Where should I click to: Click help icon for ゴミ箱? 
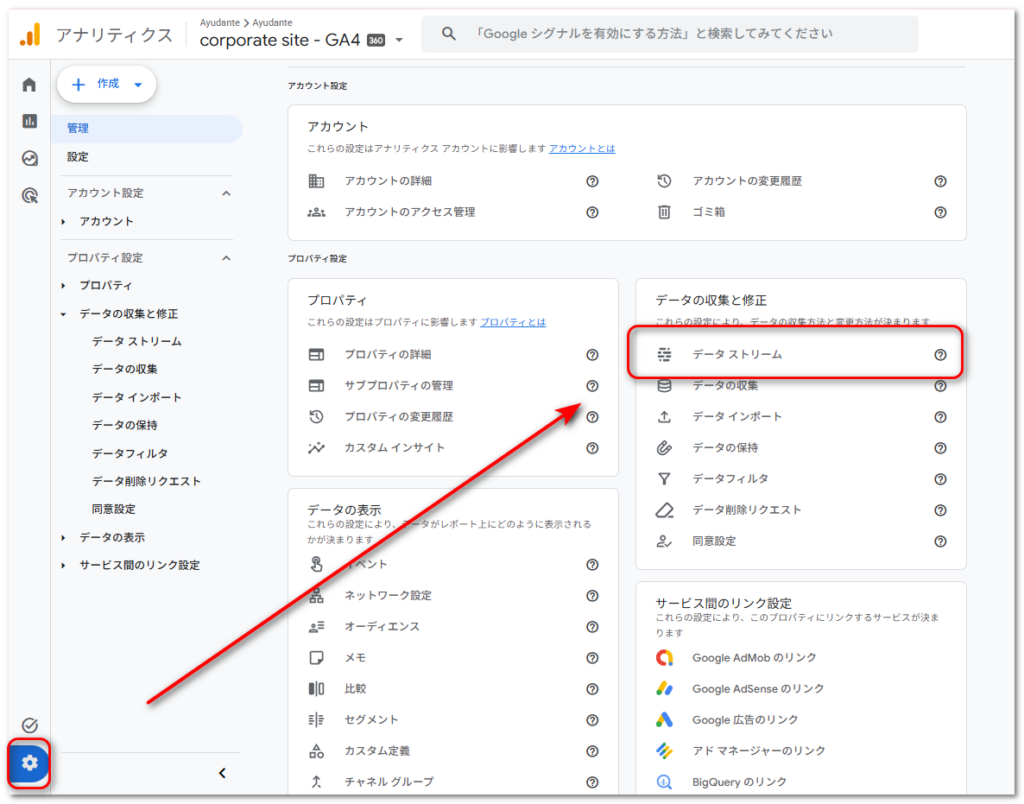pyautogui.click(x=940, y=212)
